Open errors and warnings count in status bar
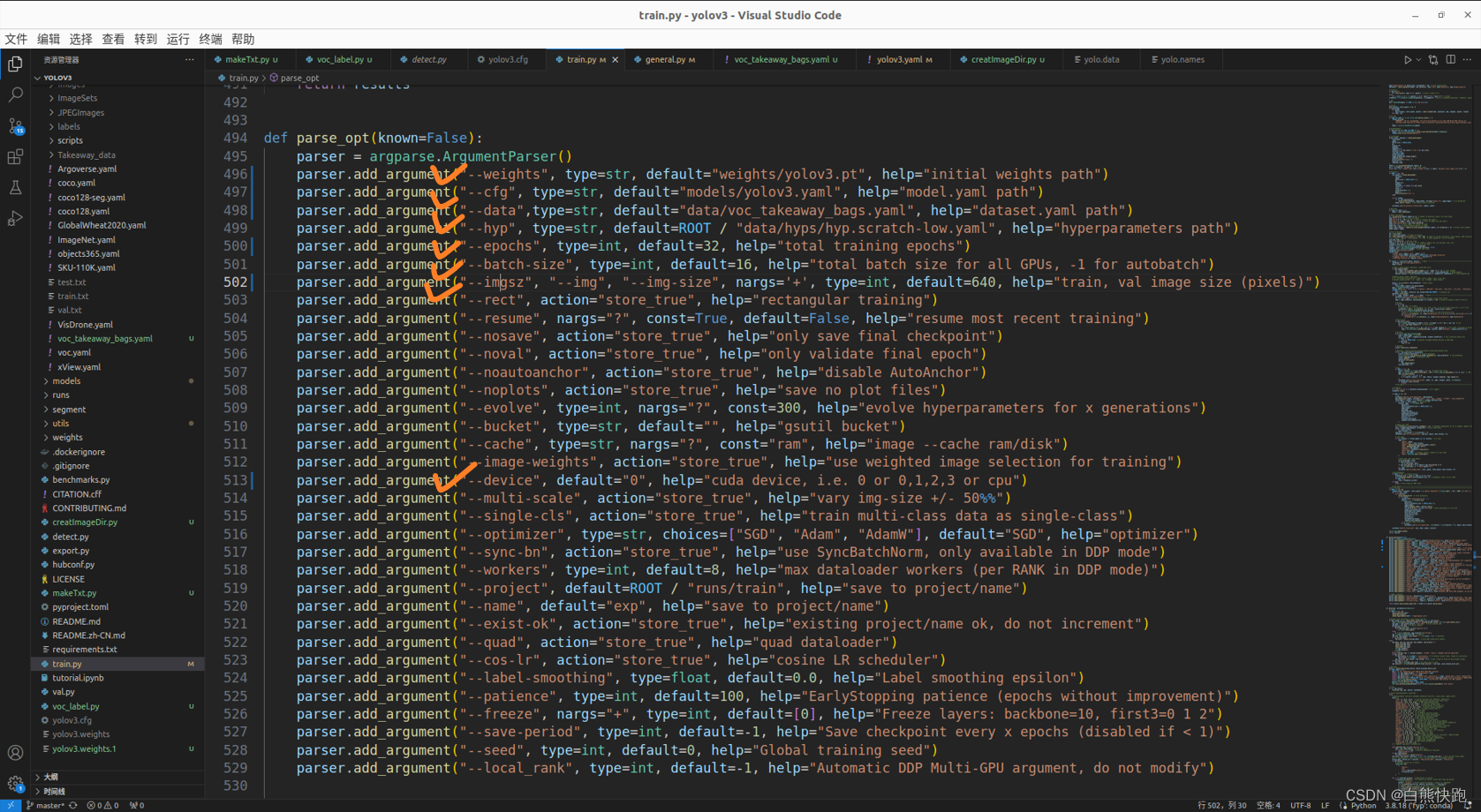This screenshot has height=812, width=1481. coord(102,805)
